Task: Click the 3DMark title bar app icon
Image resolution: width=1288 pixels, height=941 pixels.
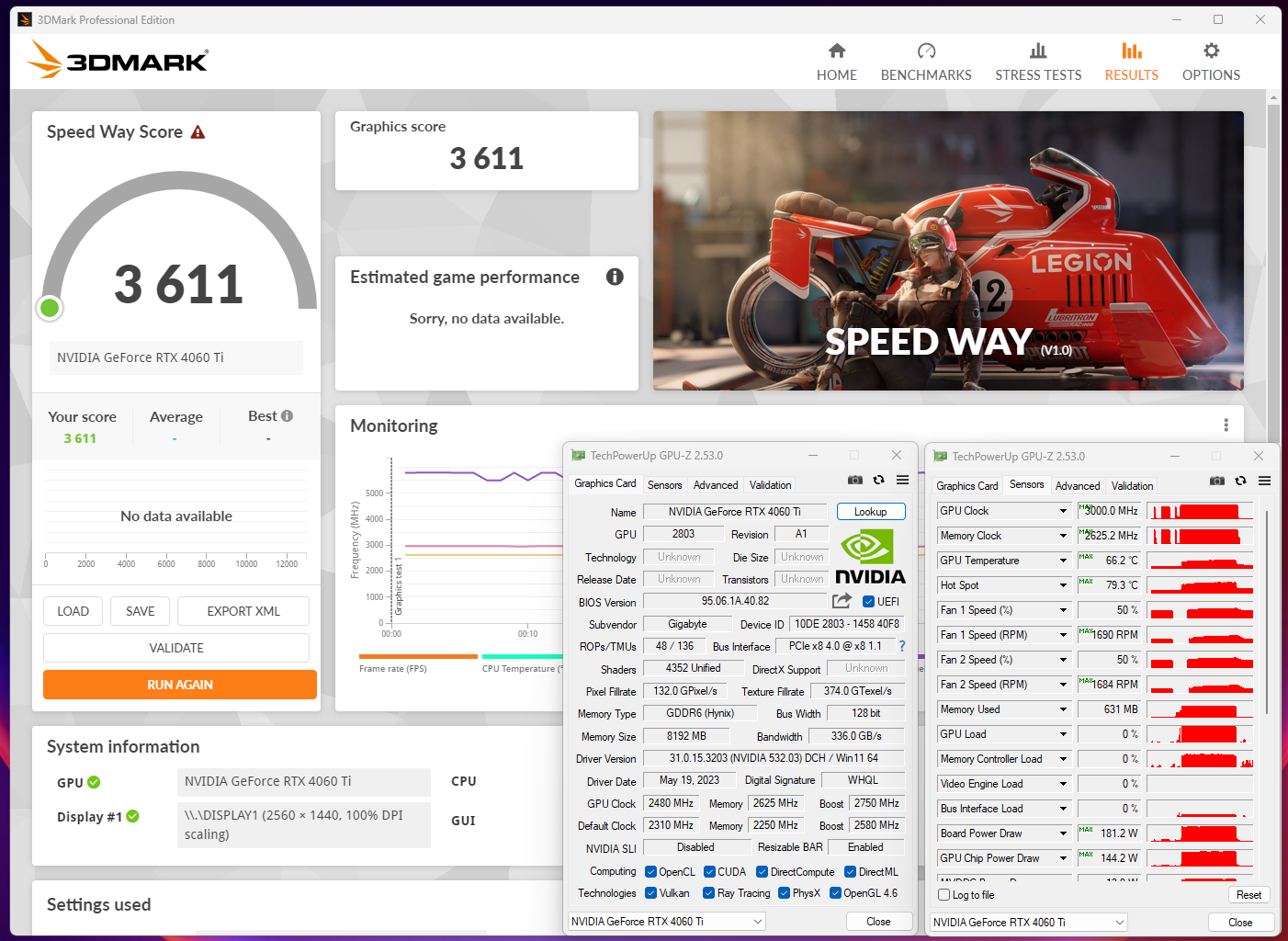Action: (x=24, y=19)
